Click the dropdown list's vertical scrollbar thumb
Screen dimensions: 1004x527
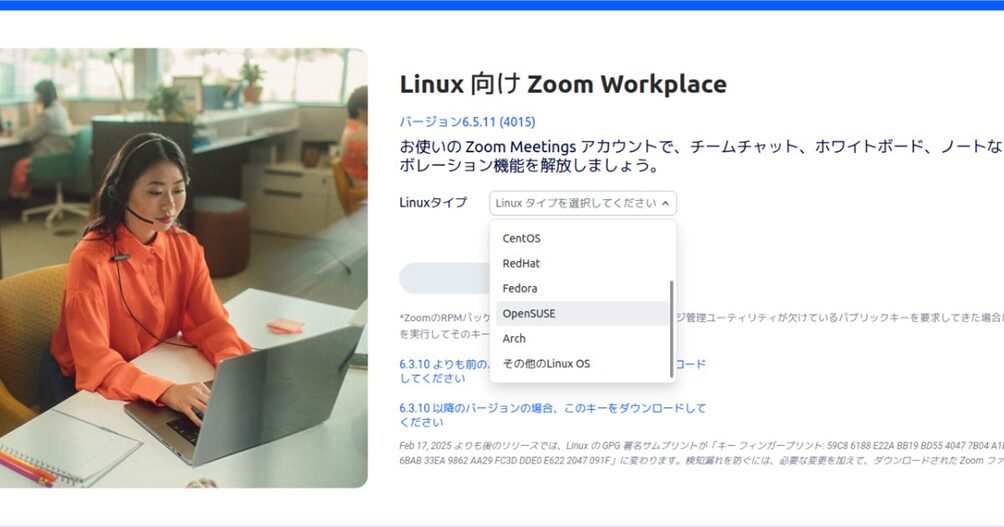pos(672,328)
